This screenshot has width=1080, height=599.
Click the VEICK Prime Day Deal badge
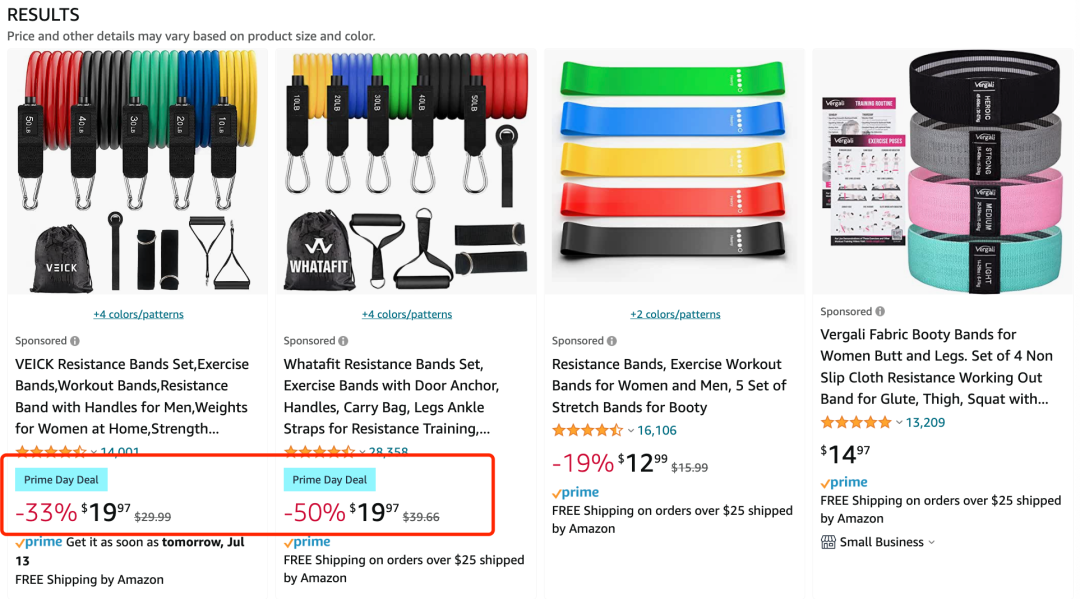tap(61, 480)
